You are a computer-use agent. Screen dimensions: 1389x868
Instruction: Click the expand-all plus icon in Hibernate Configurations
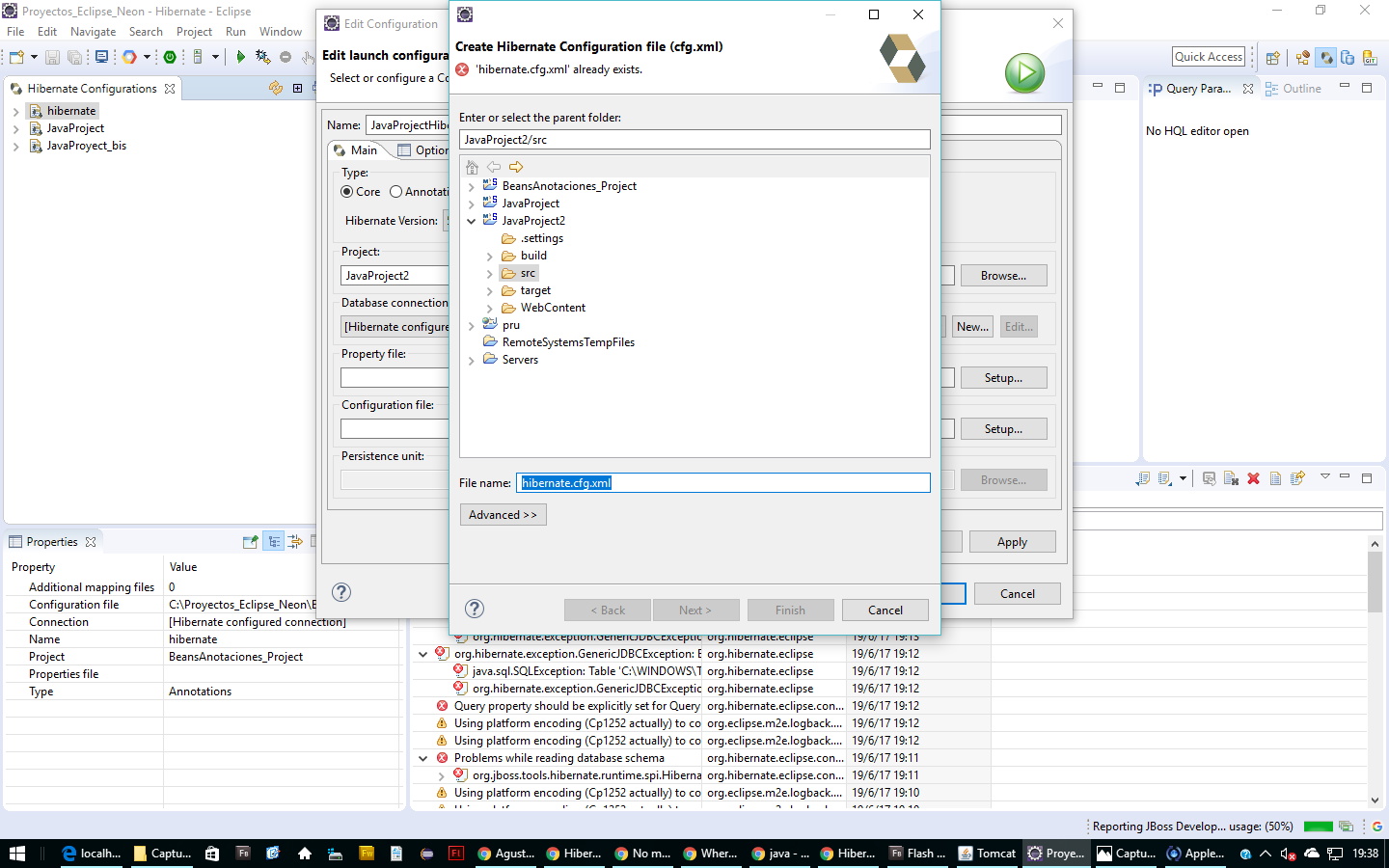[297, 88]
